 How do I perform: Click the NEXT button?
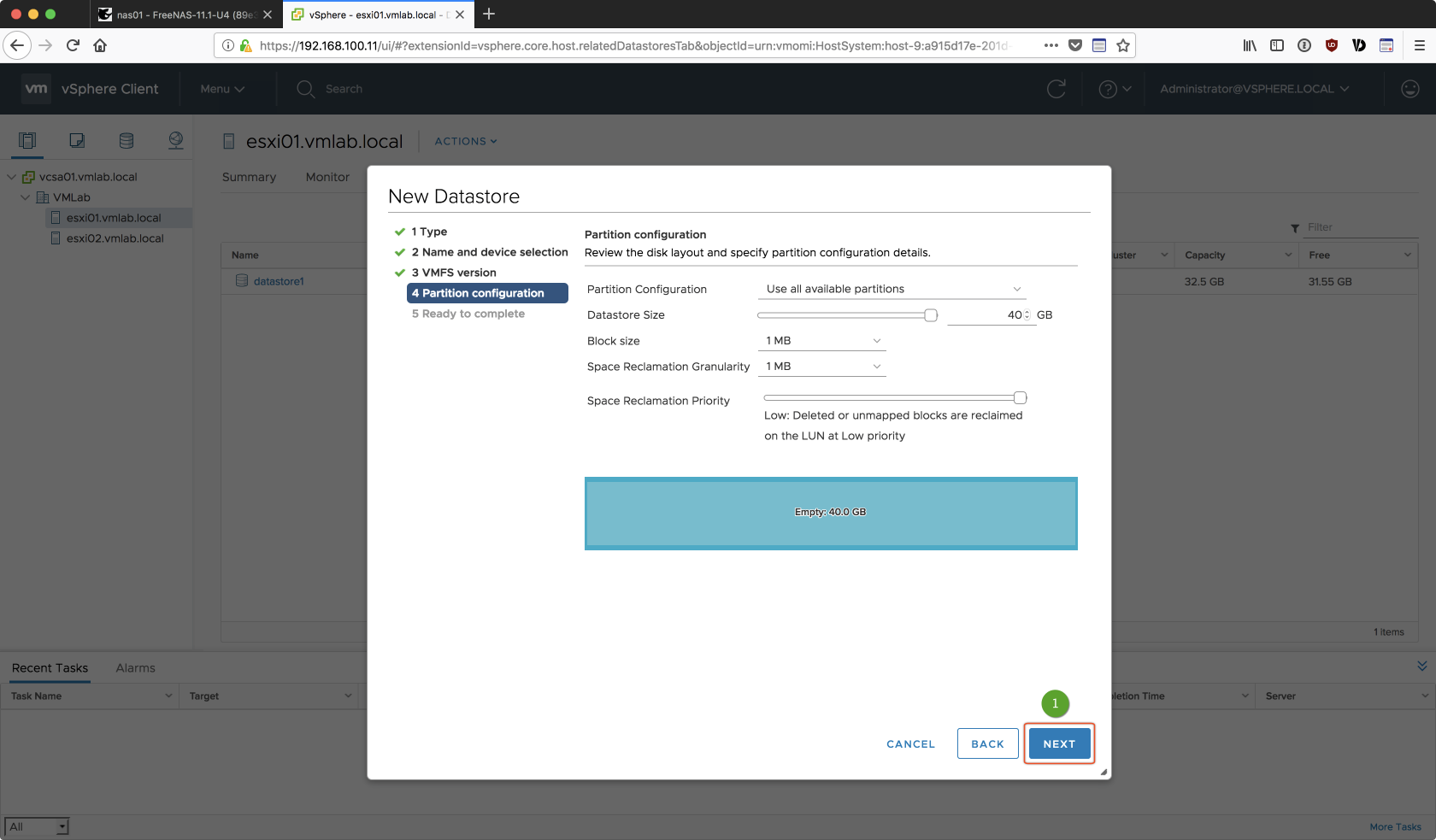point(1059,744)
